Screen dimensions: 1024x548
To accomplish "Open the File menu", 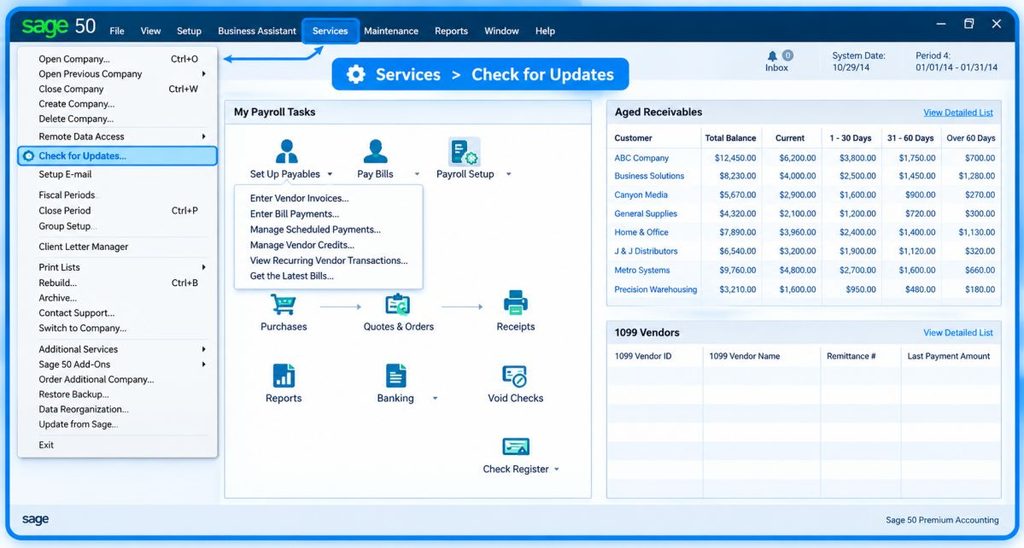I will (x=117, y=31).
